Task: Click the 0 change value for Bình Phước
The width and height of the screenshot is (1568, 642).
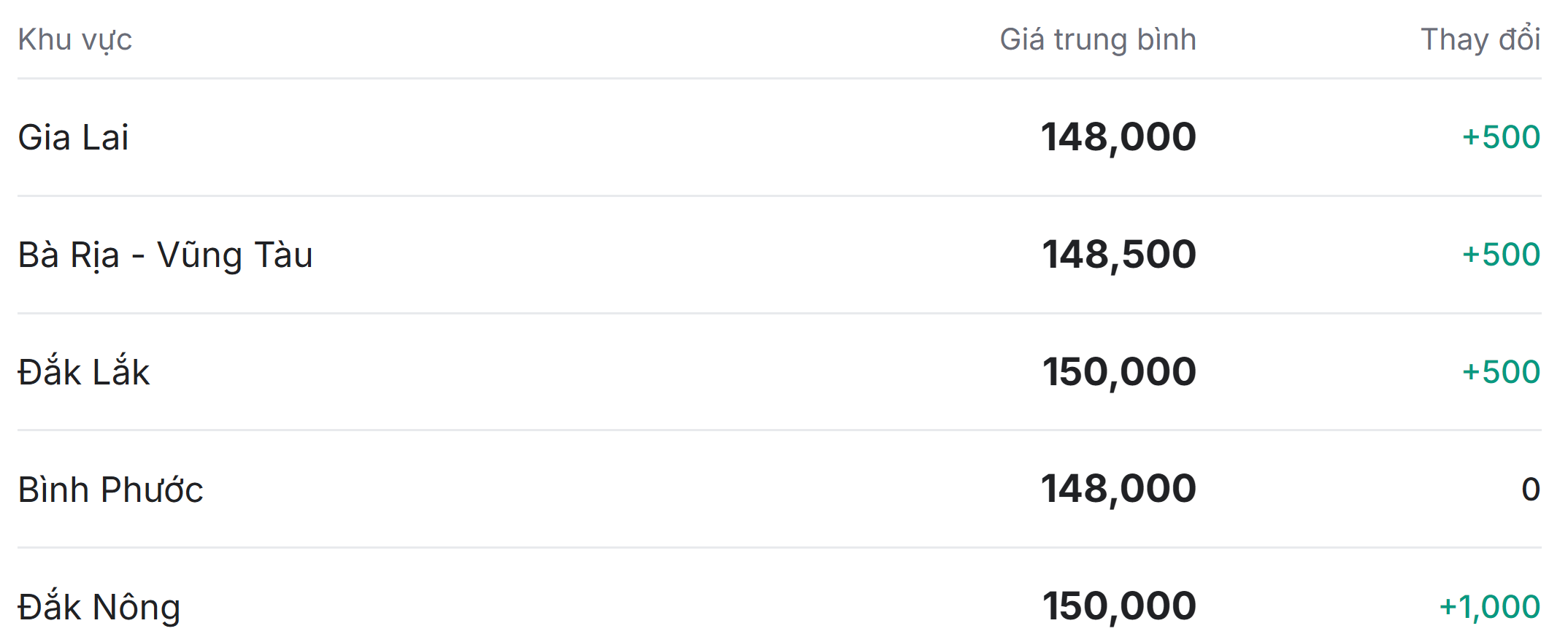Action: coord(1530,489)
